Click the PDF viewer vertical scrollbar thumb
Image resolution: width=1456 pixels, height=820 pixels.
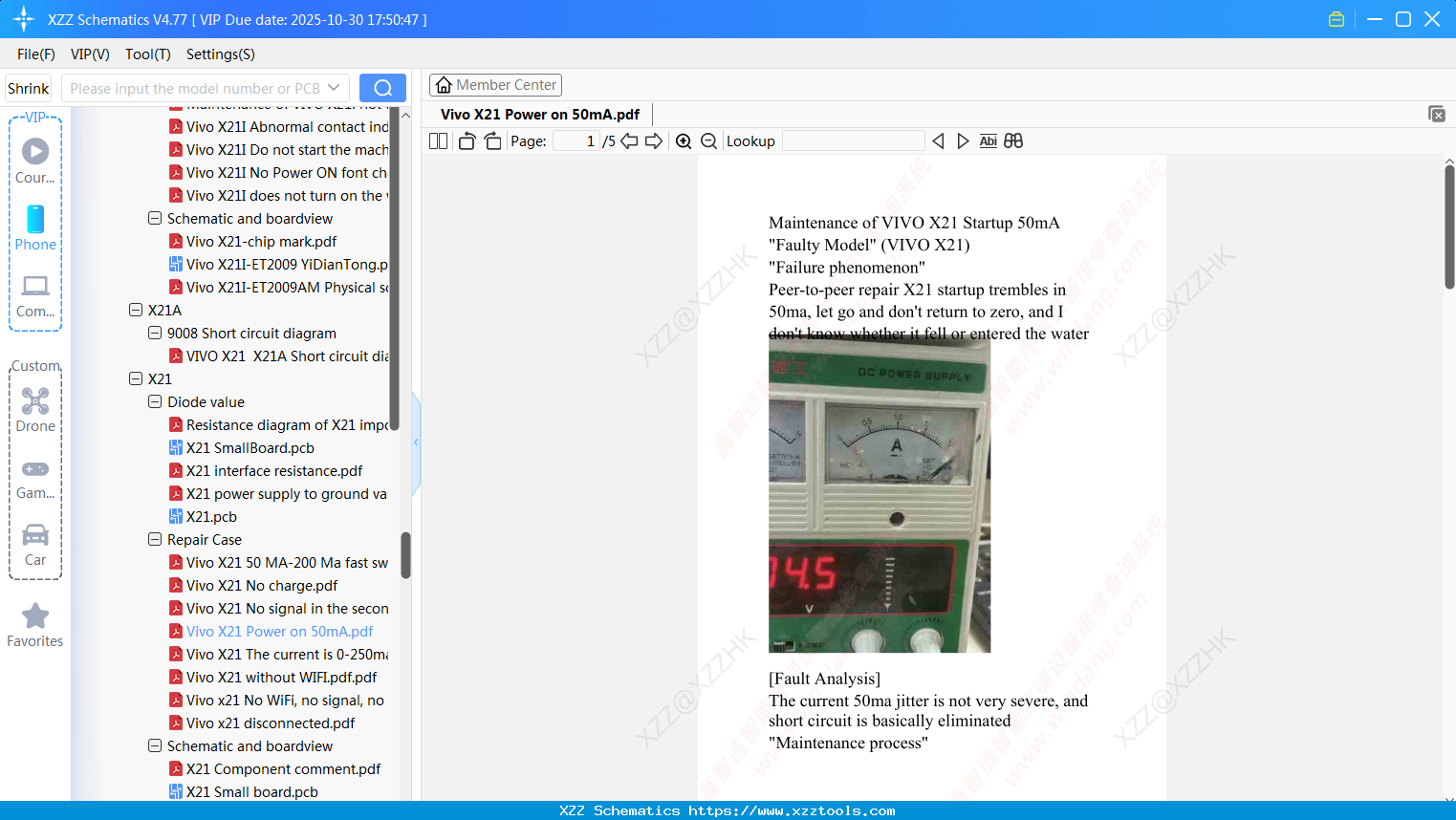tap(1449, 226)
